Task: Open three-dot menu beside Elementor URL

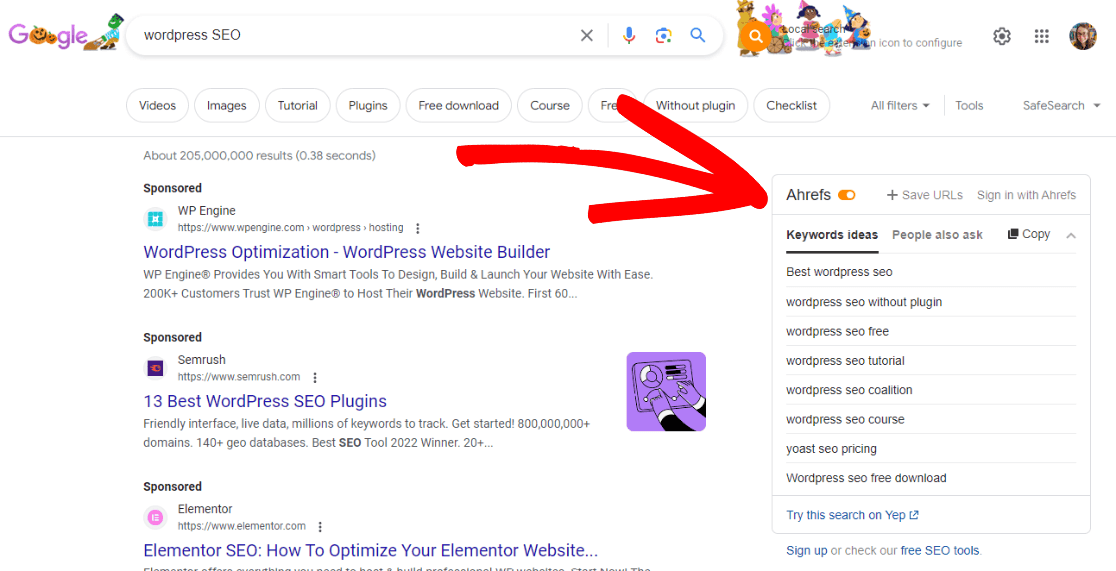Action: [x=320, y=527]
